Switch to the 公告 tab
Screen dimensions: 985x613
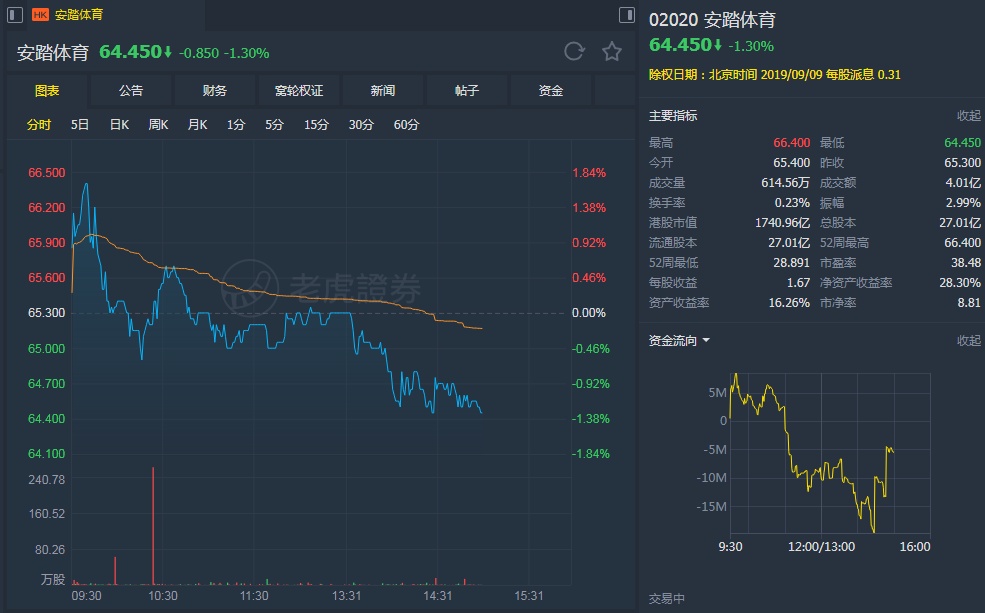(x=131, y=91)
